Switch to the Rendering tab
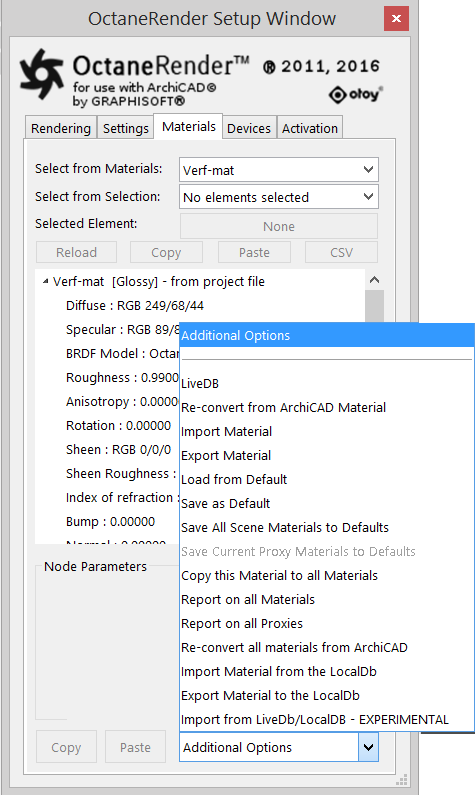Screen dimensions: 475x795 [60, 128]
